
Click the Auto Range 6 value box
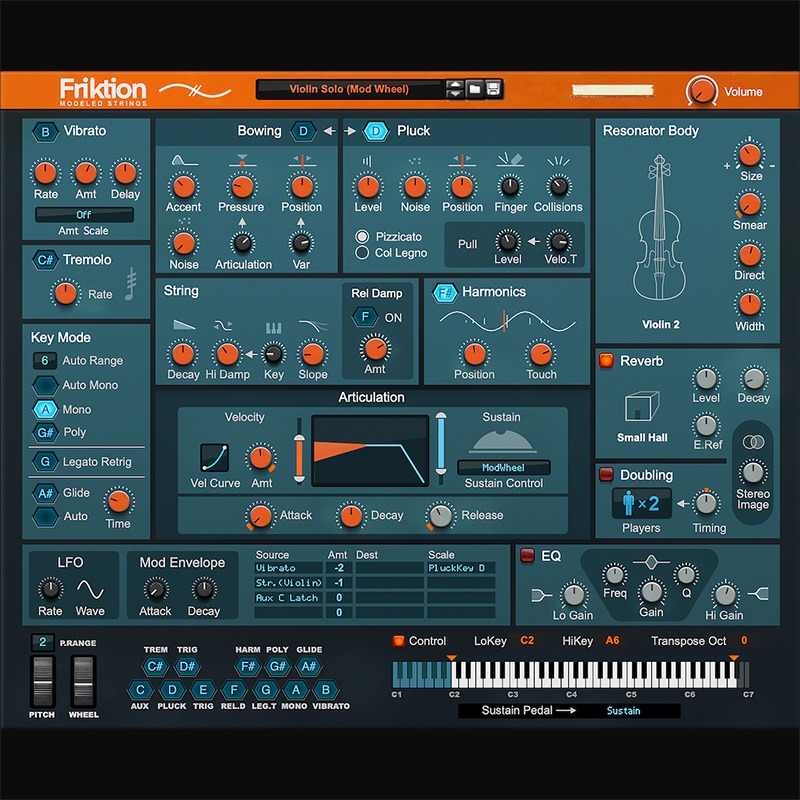pyautogui.click(x=44, y=361)
